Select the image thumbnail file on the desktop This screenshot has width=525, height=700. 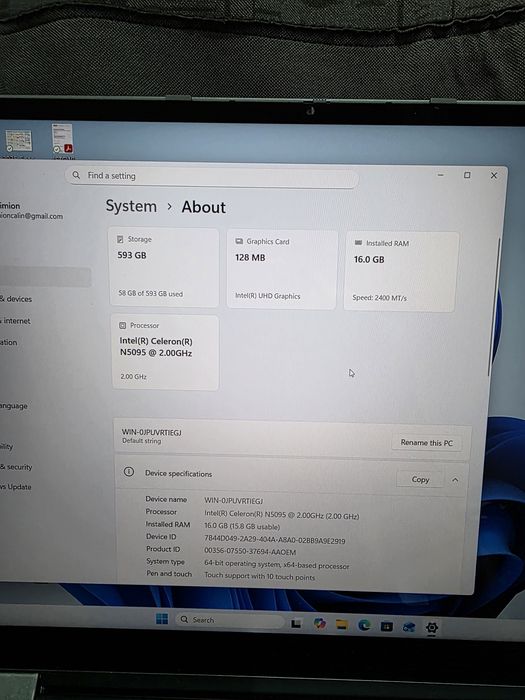tap(18, 142)
